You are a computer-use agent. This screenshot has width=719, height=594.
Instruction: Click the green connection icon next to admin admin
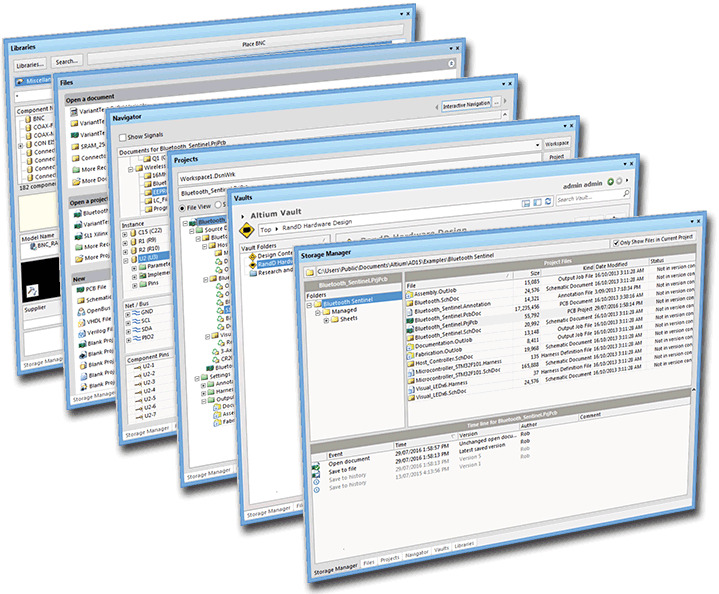[x=610, y=182]
